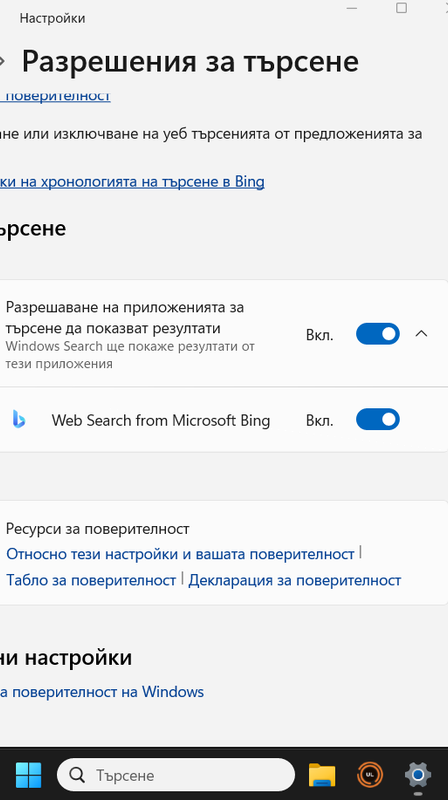Open File Explorer from the taskbar
Viewport: 448px width, 800px height.
pyautogui.click(x=322, y=775)
